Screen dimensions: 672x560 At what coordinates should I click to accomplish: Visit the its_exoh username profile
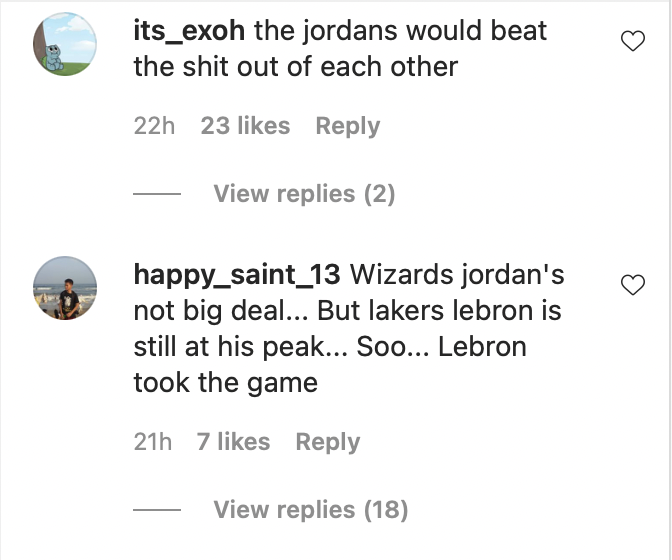point(189,31)
